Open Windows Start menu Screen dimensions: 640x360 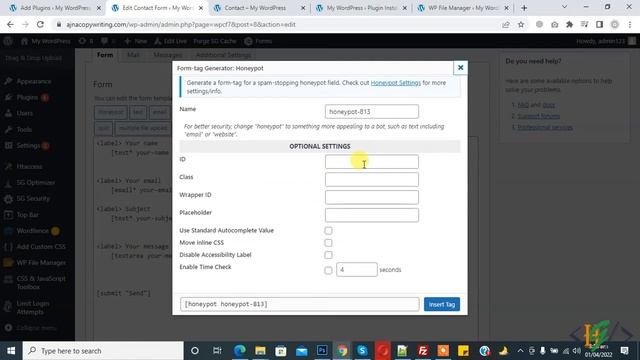(x=11, y=351)
